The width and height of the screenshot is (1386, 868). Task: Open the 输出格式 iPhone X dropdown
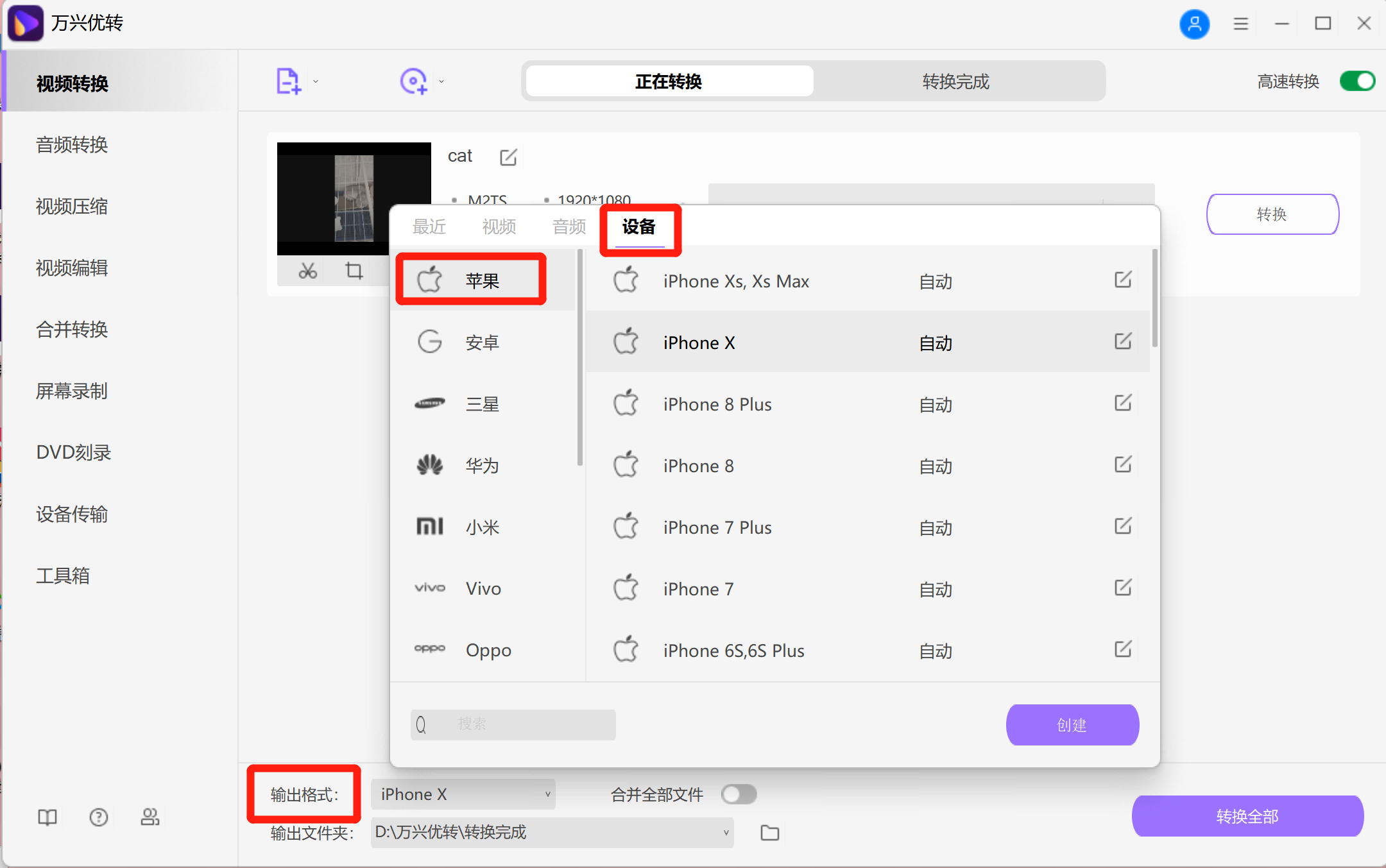[x=462, y=794]
